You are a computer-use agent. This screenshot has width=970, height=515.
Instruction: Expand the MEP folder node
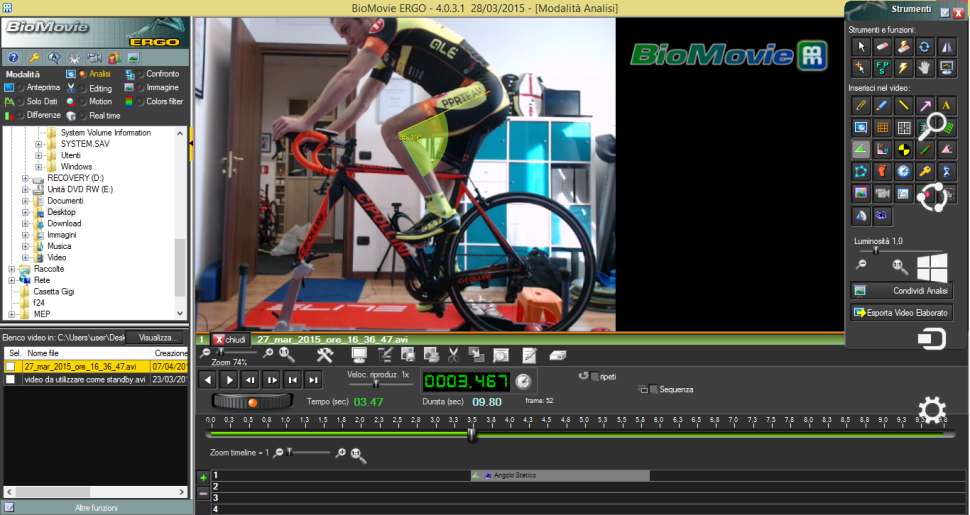pos(12,314)
